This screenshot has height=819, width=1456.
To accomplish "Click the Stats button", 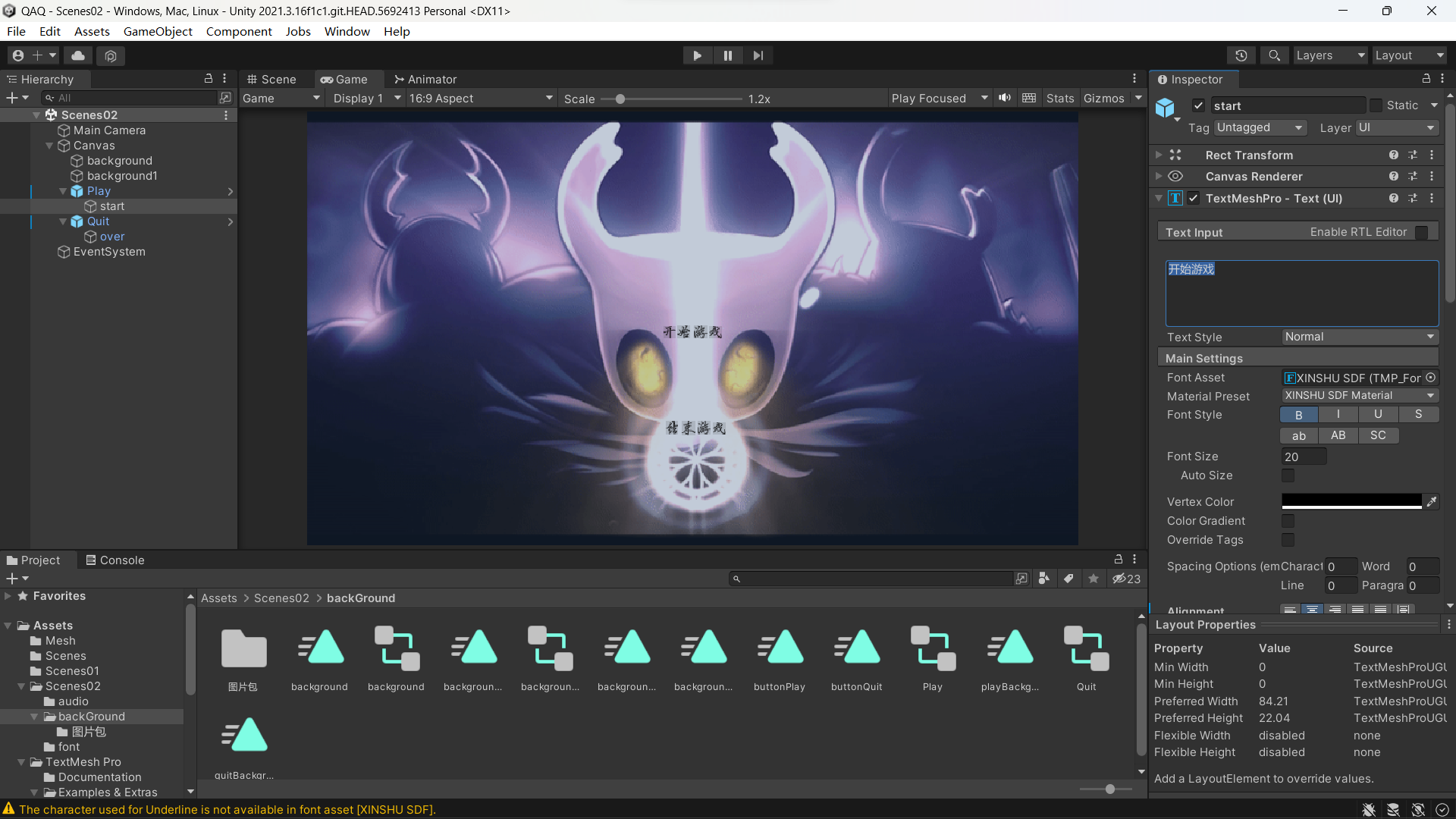I will (x=1059, y=99).
